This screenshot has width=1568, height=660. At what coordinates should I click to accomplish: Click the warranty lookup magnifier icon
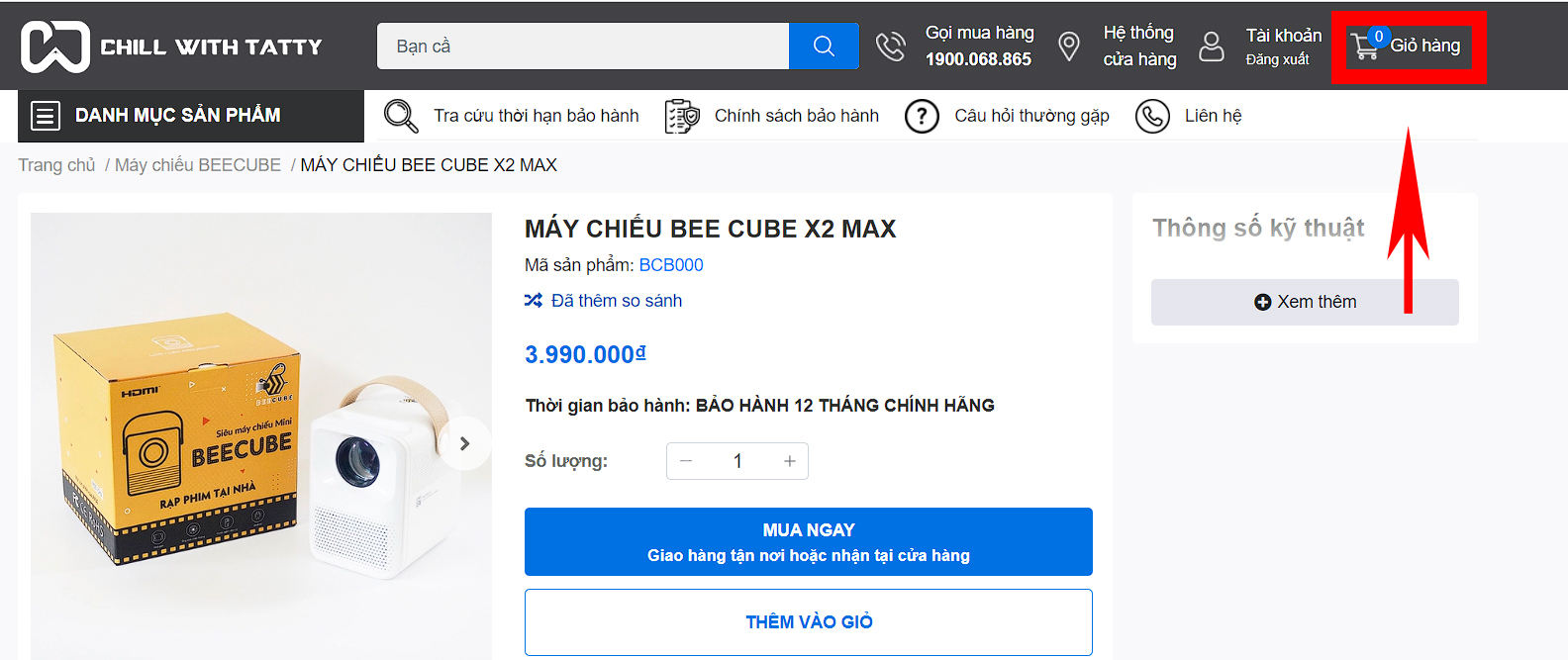(x=401, y=116)
